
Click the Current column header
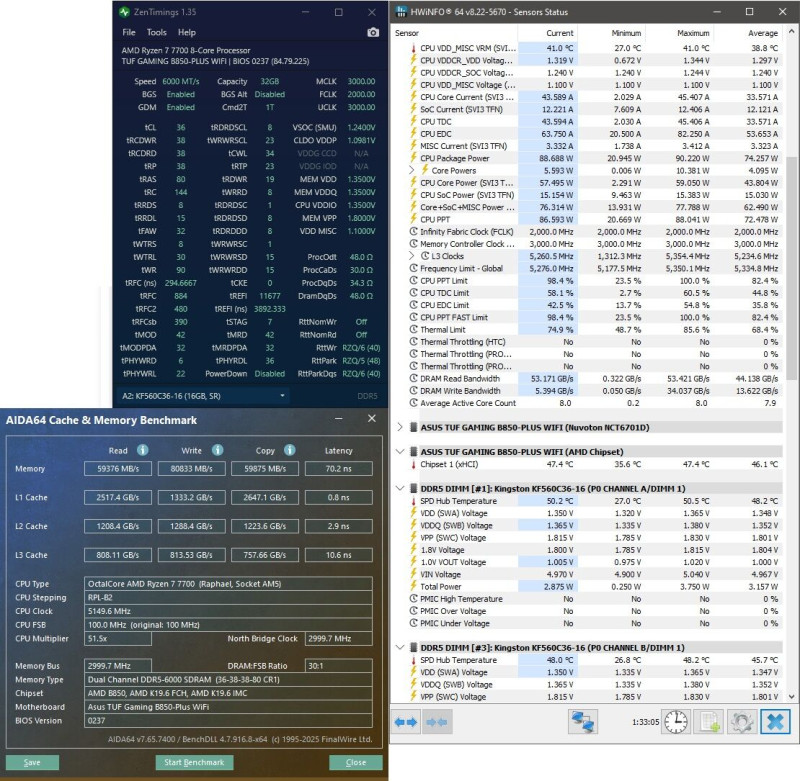(x=547, y=33)
